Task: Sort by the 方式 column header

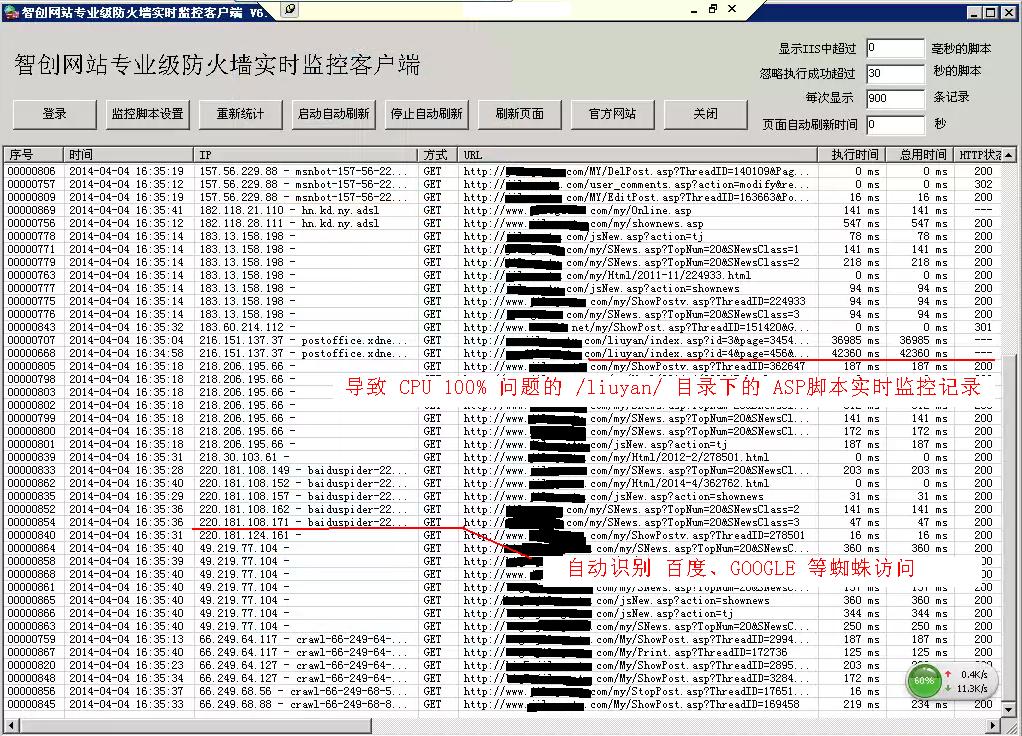Action: 438,155
